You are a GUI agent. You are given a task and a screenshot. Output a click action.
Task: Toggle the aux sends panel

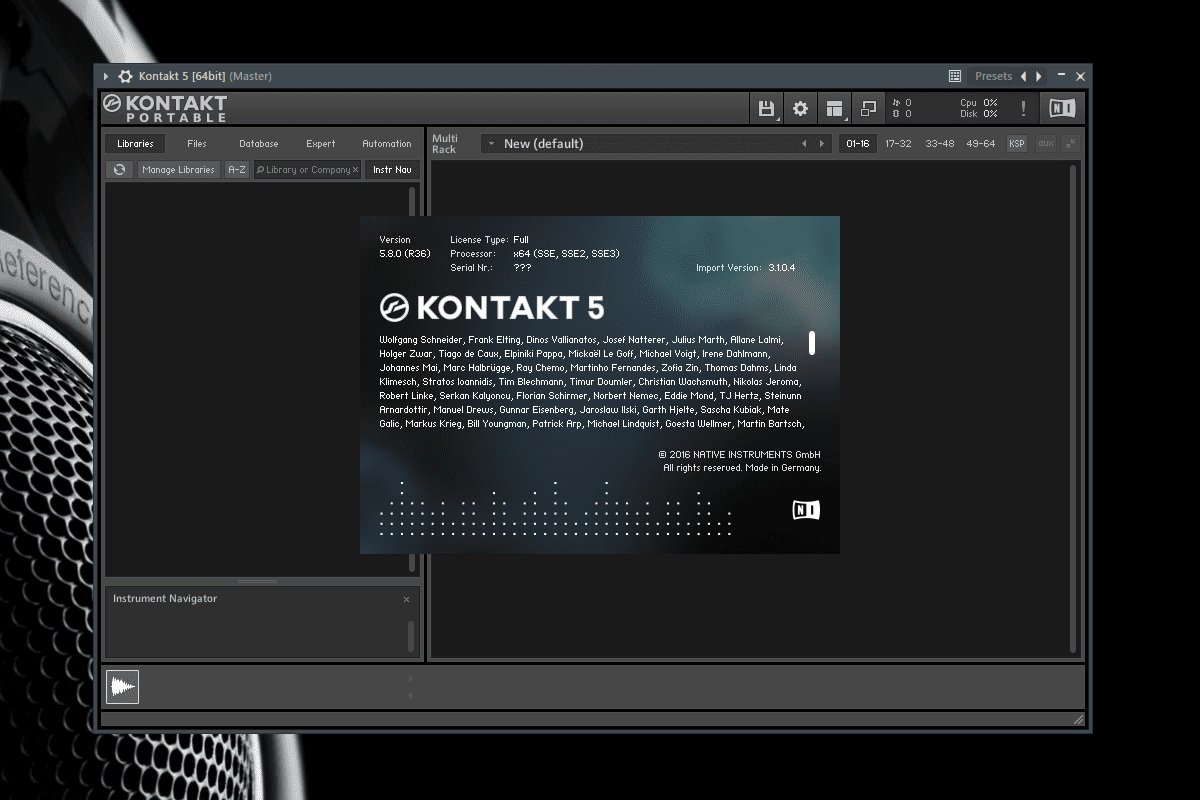(x=1046, y=144)
